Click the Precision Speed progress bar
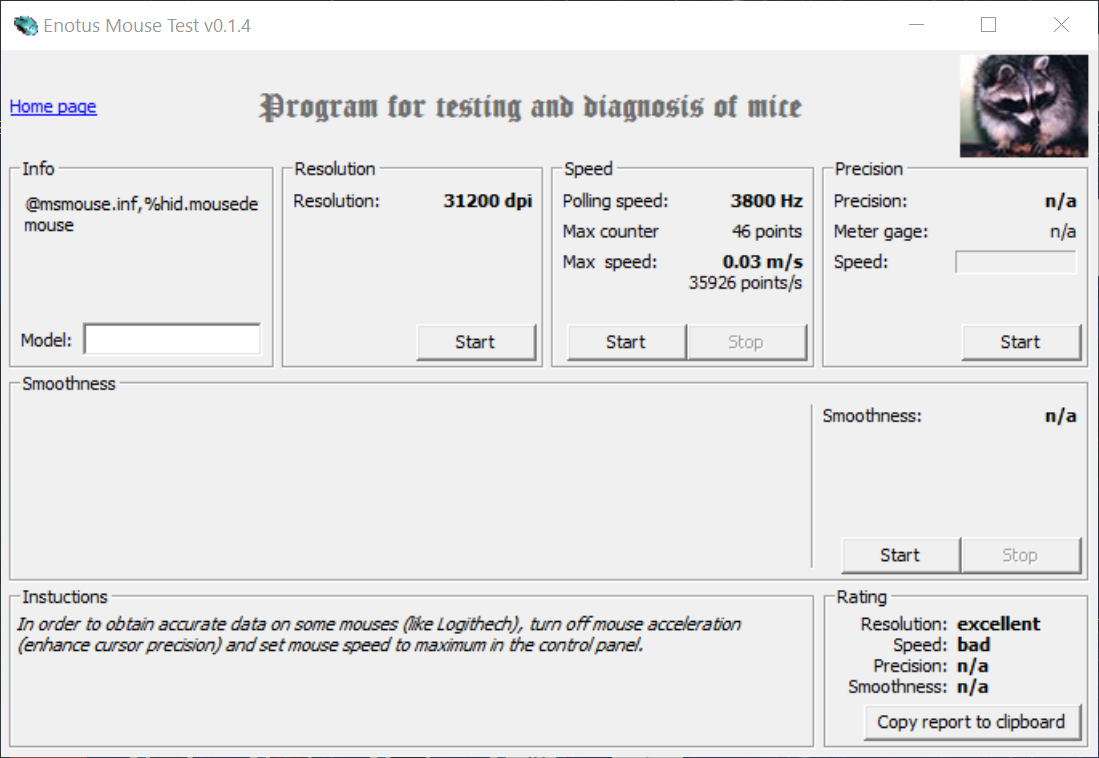Image resolution: width=1099 pixels, height=758 pixels. 1016,262
